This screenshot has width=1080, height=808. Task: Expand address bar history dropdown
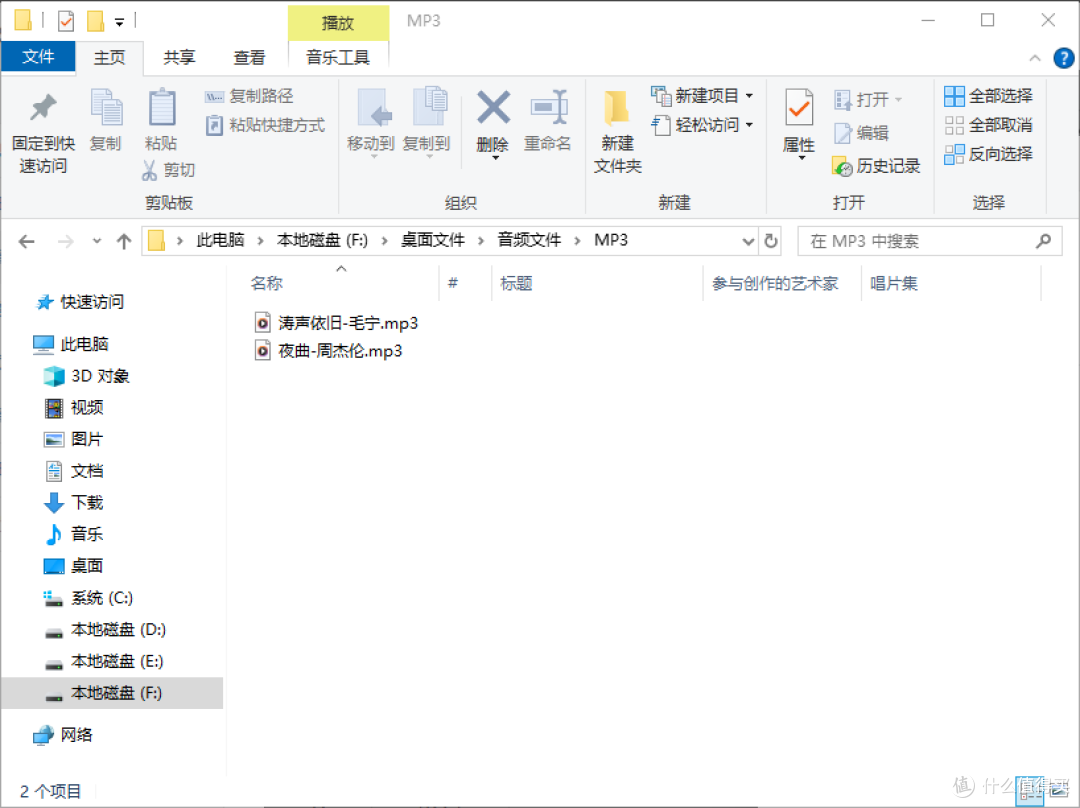pyautogui.click(x=748, y=242)
